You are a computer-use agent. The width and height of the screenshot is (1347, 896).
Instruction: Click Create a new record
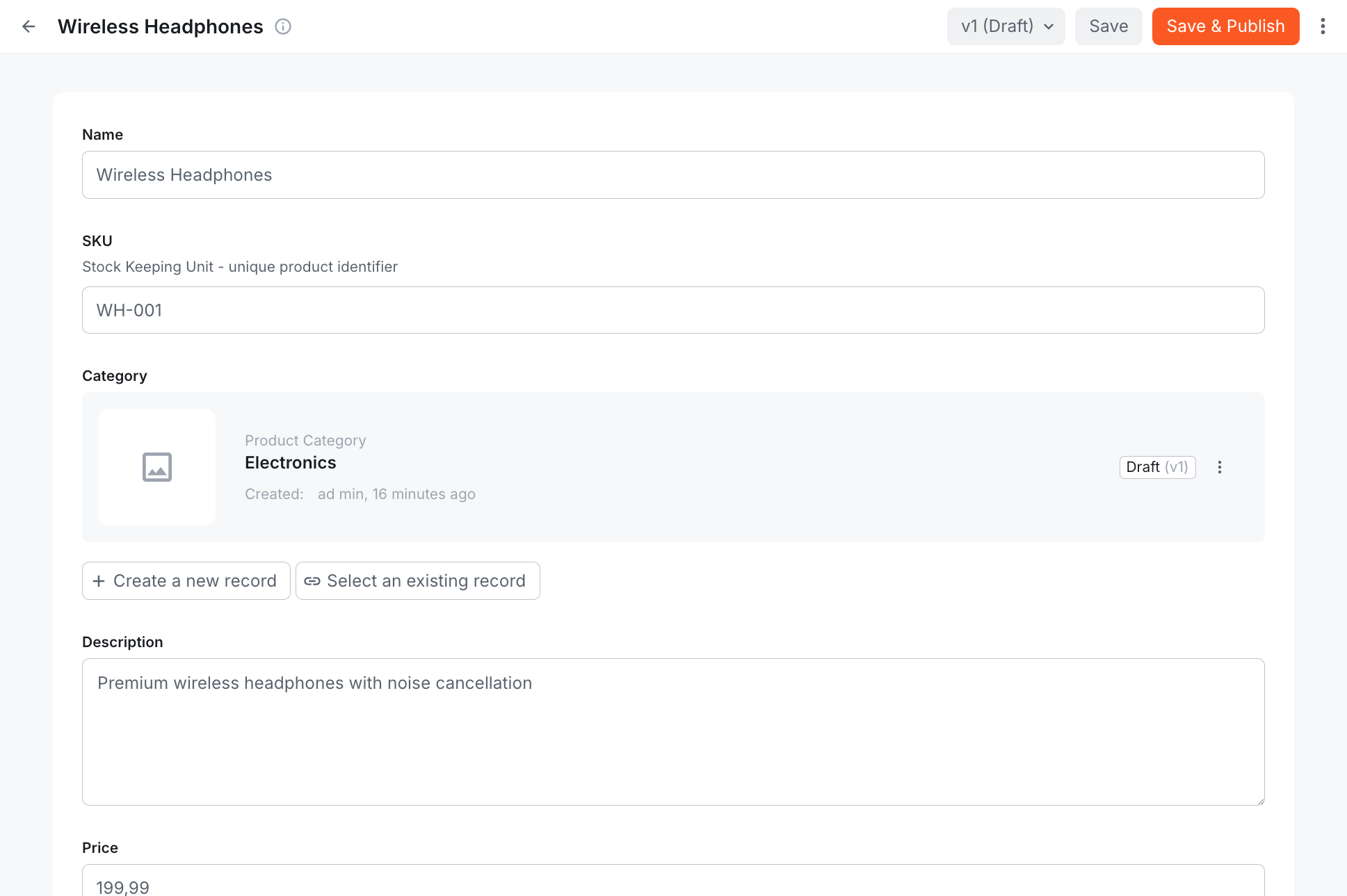point(186,580)
